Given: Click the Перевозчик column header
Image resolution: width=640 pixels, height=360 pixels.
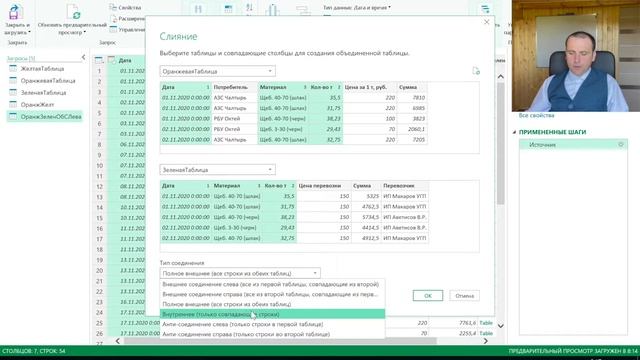Looking at the screenshot, I should 405,186.
